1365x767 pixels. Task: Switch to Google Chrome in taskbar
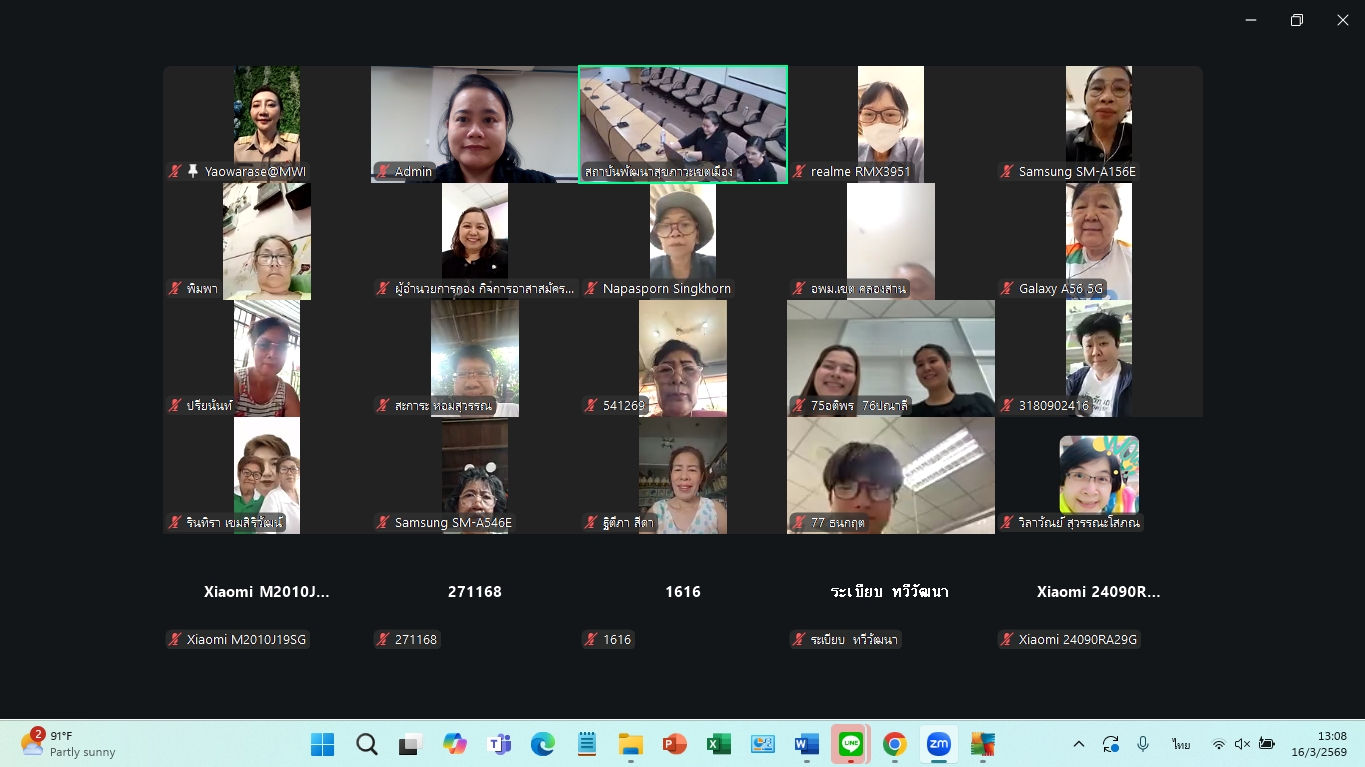point(894,744)
